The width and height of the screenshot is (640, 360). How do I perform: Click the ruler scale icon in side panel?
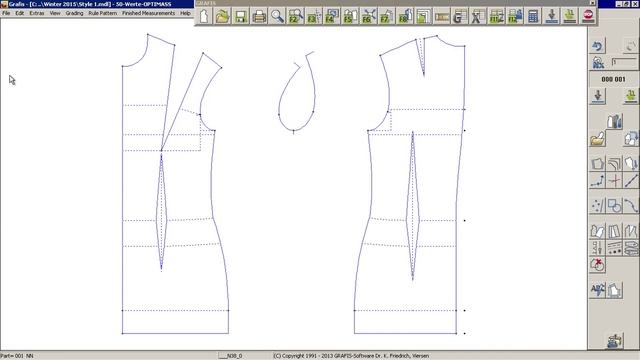click(598, 248)
